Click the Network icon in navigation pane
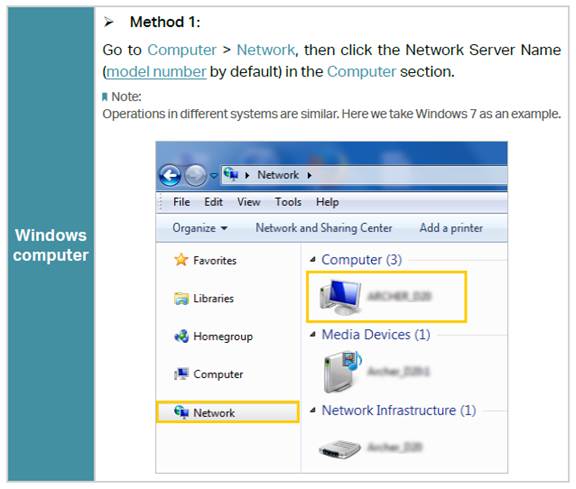Screen dimensions: 576x489 (x=181, y=412)
